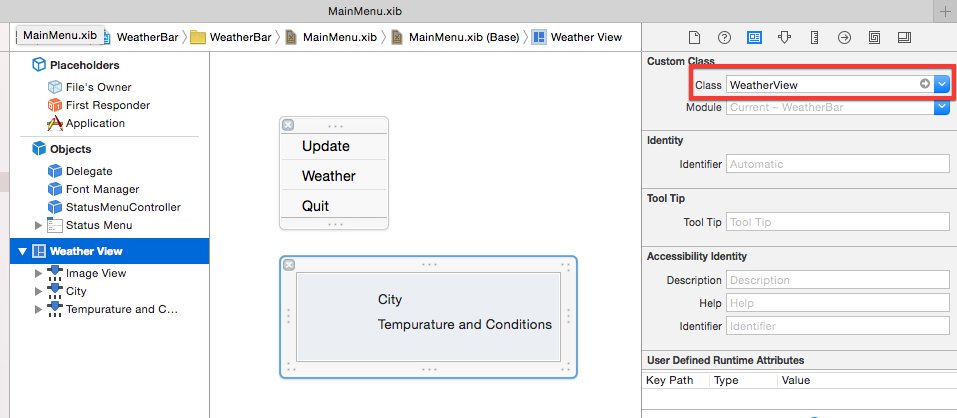This screenshot has height=418, width=957.
Task: Open the Module dropdown arrow
Action: [x=942, y=107]
